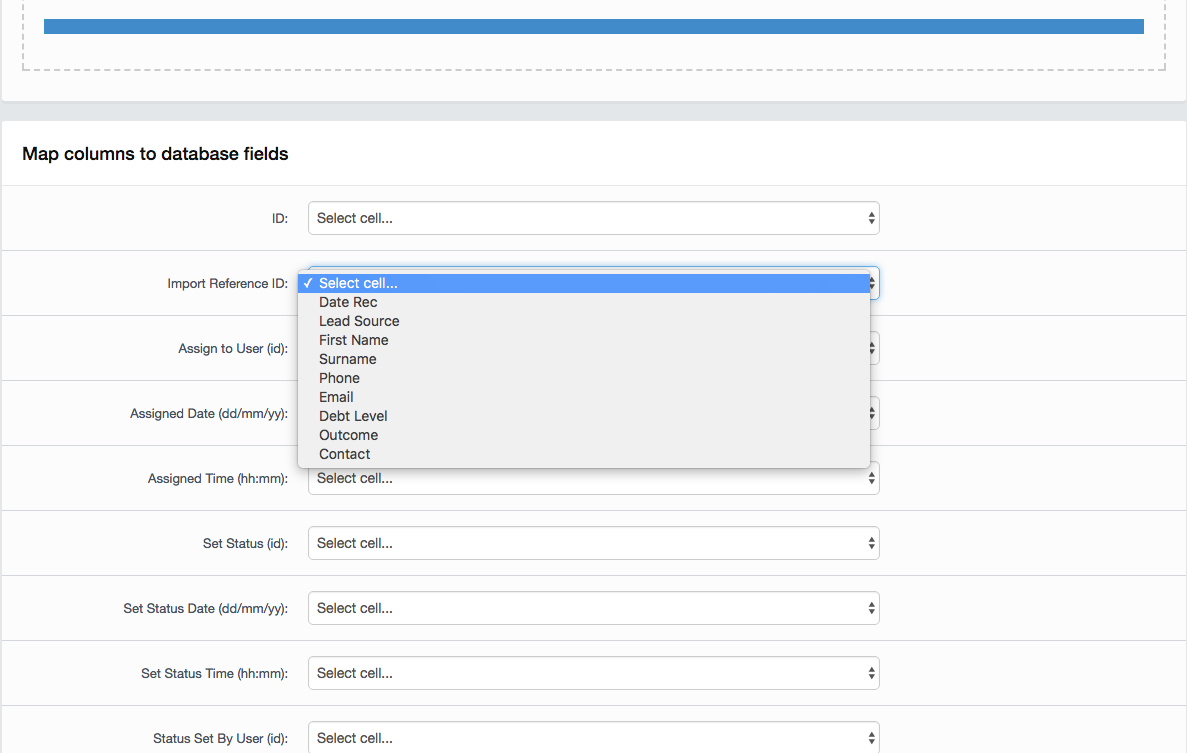This screenshot has height=753, width=1187.
Task: Click the checked 'Select cell...' option
Action: [x=358, y=283]
